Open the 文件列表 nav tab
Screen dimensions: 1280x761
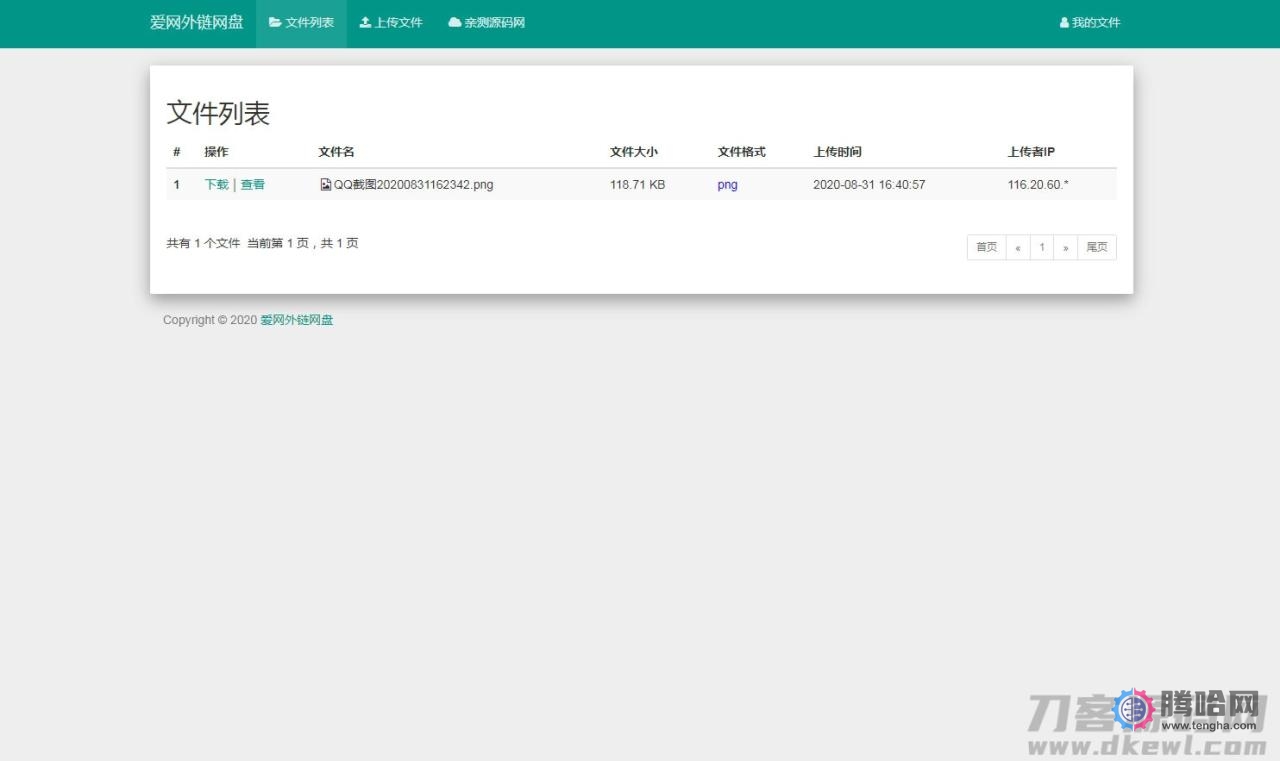[301, 23]
